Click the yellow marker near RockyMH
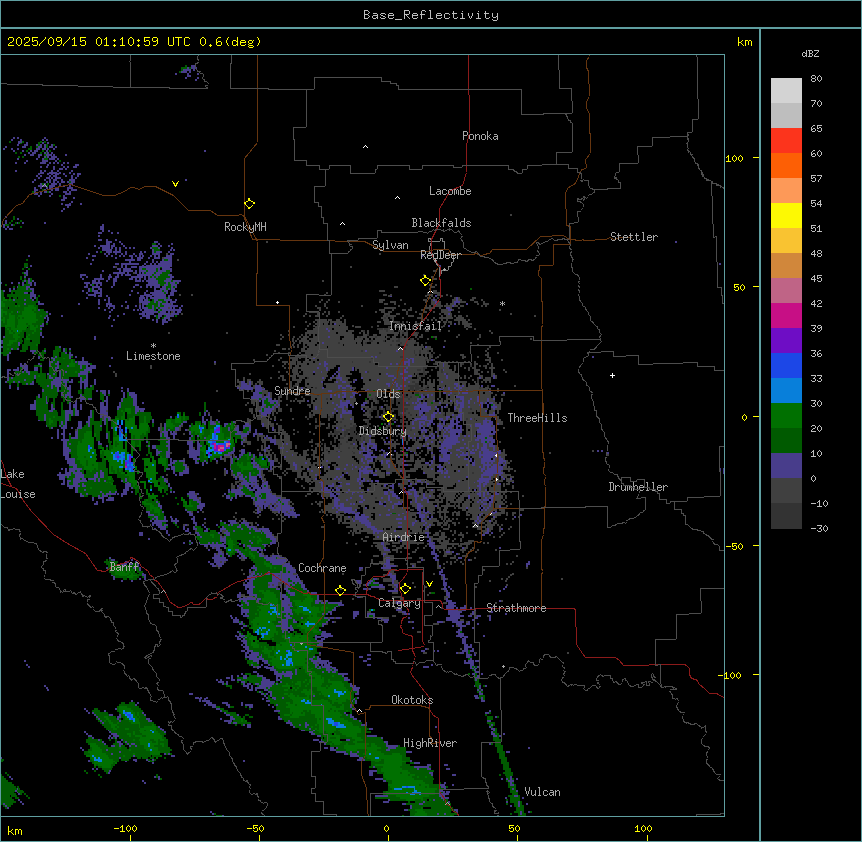 coord(249,203)
